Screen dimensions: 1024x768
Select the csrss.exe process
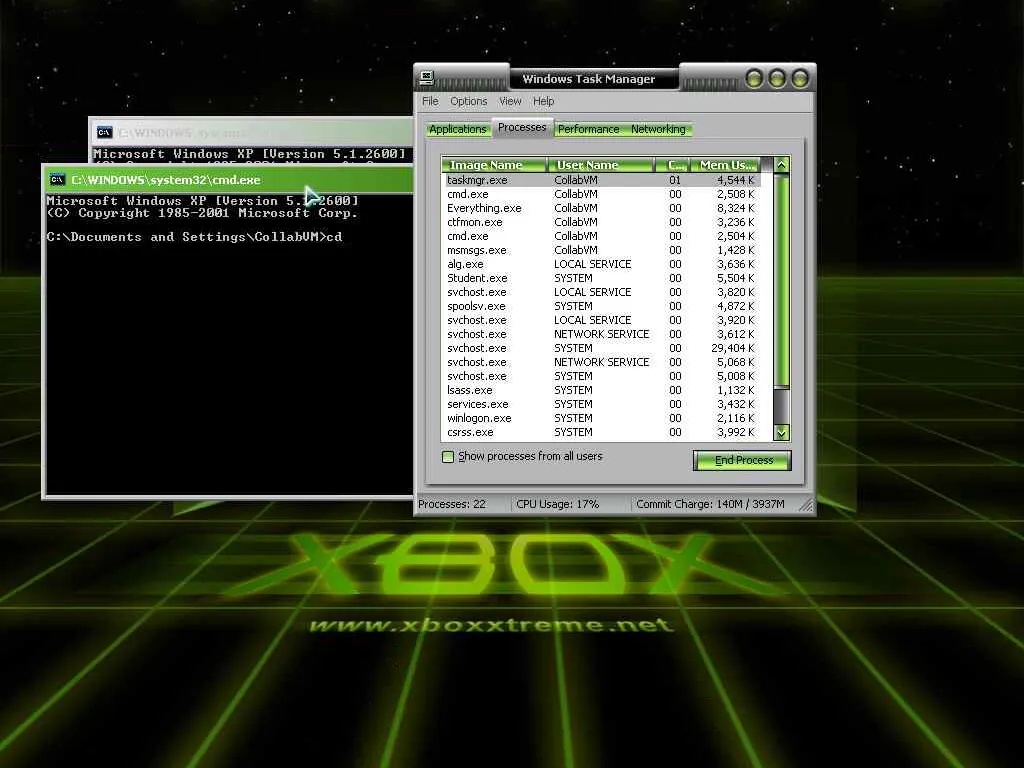[601, 432]
